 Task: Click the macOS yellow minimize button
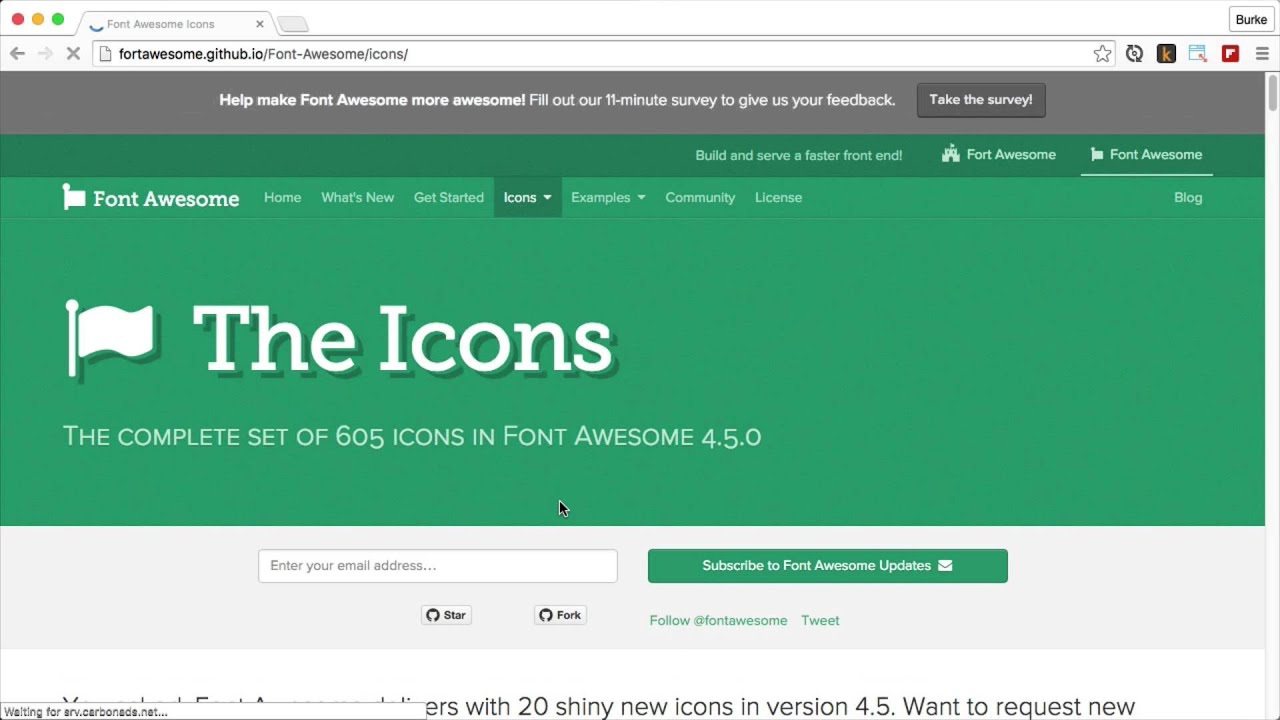(38, 19)
